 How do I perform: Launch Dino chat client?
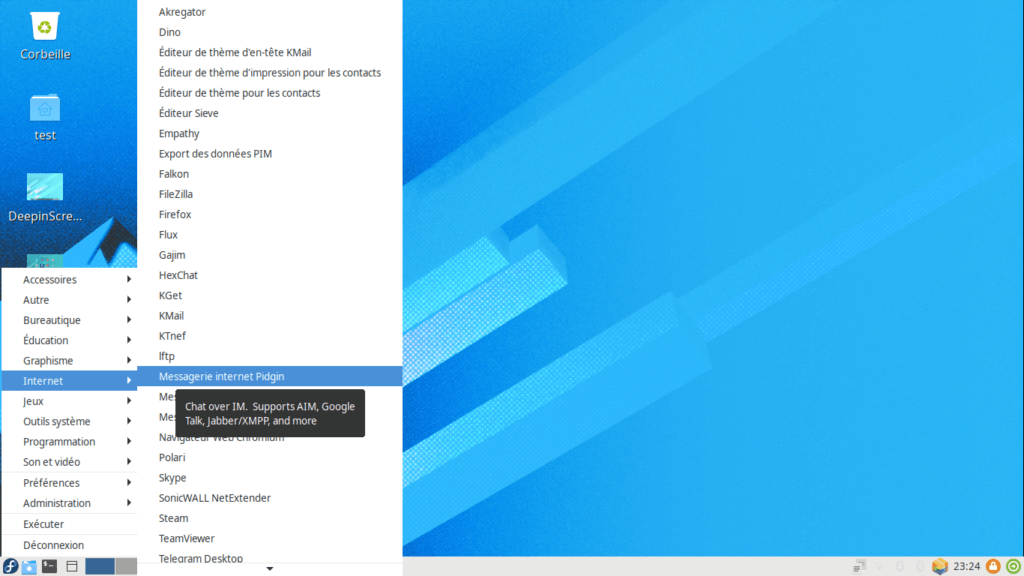pyautogui.click(x=270, y=32)
